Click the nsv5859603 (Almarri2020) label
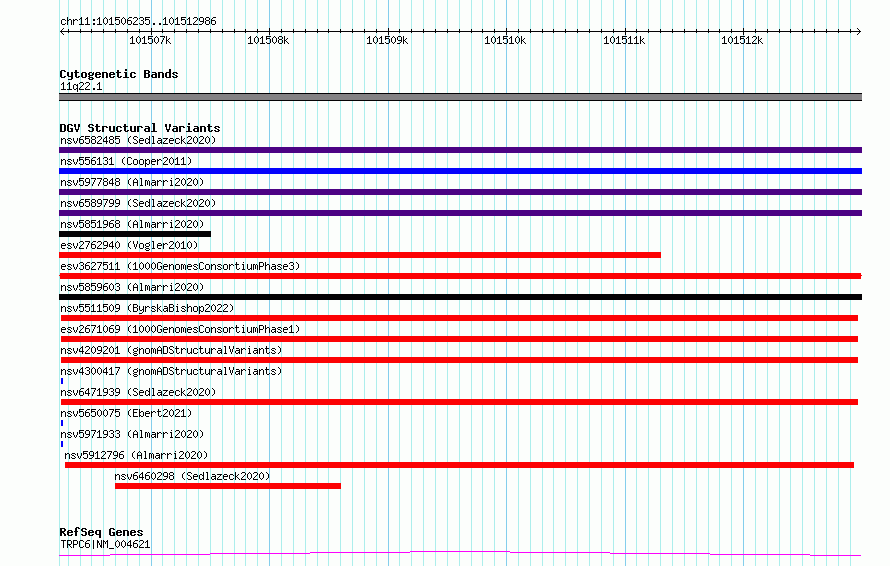The width and height of the screenshot is (890, 566). [132, 287]
